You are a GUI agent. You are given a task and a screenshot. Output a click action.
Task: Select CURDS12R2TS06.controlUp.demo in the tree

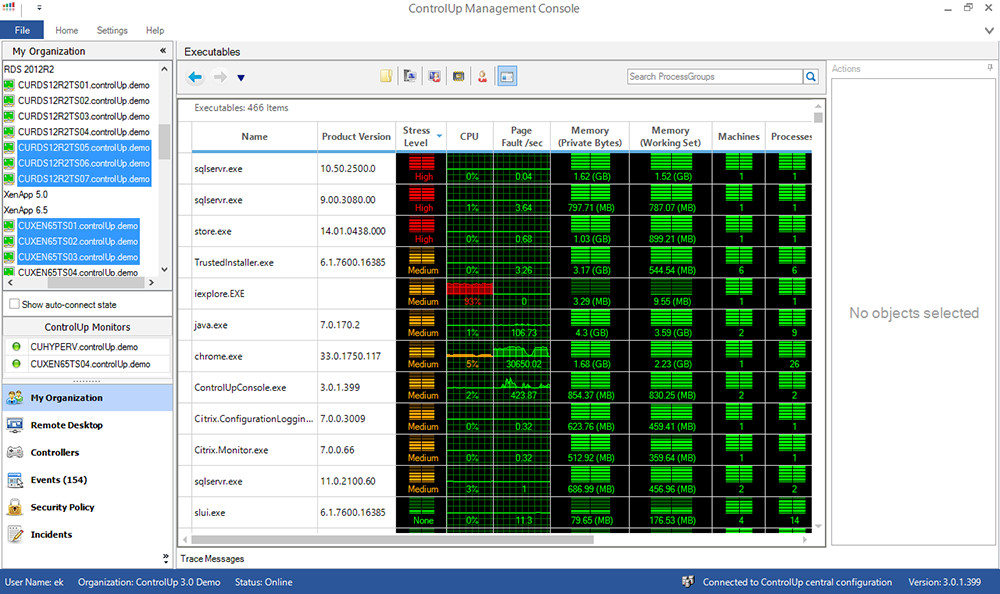coord(84,163)
